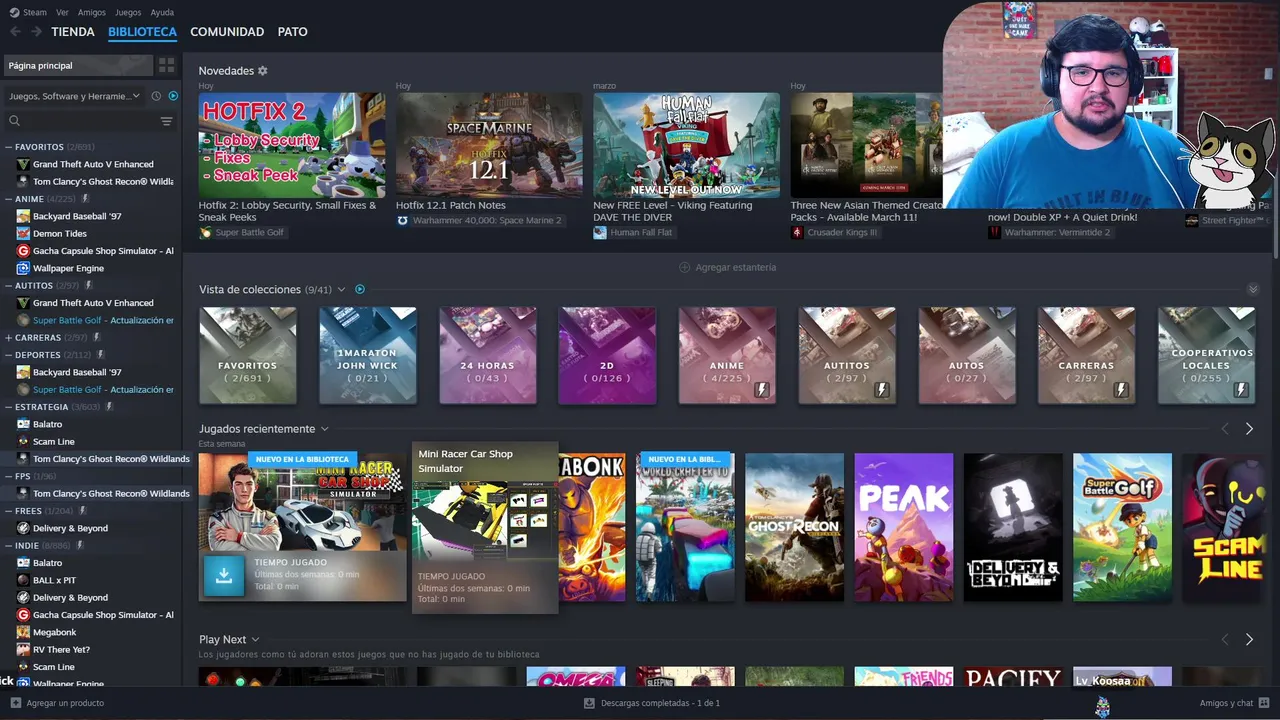Click lightning icon beside ESTRATEGIA category
The width and height of the screenshot is (1280, 720).
[109, 407]
